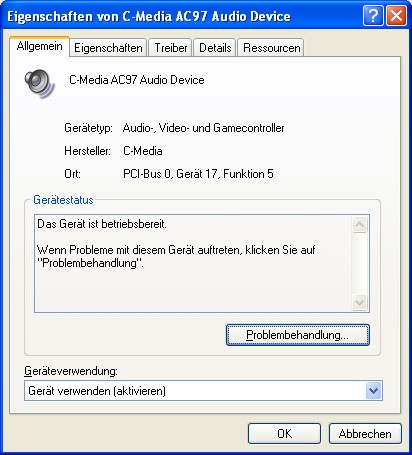Click the Problembehandlung button
Viewport: 412px width, 455px height.
tap(298, 335)
